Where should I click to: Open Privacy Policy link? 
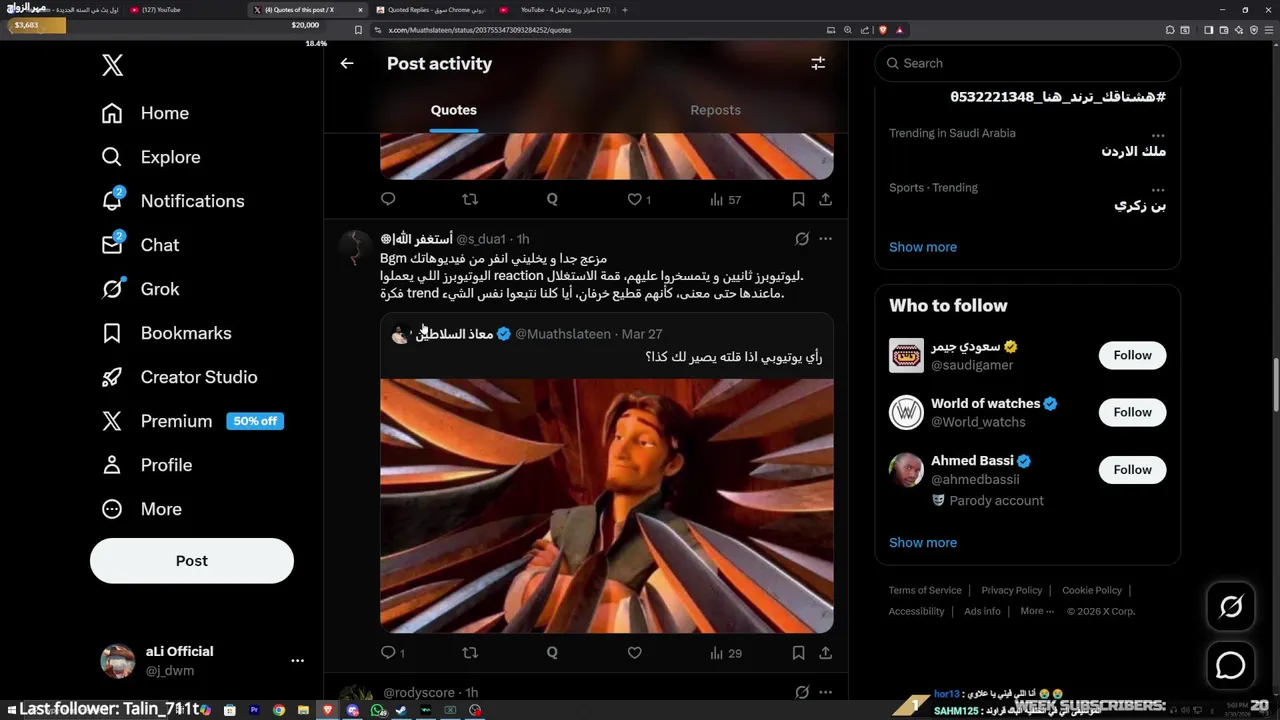1012,590
